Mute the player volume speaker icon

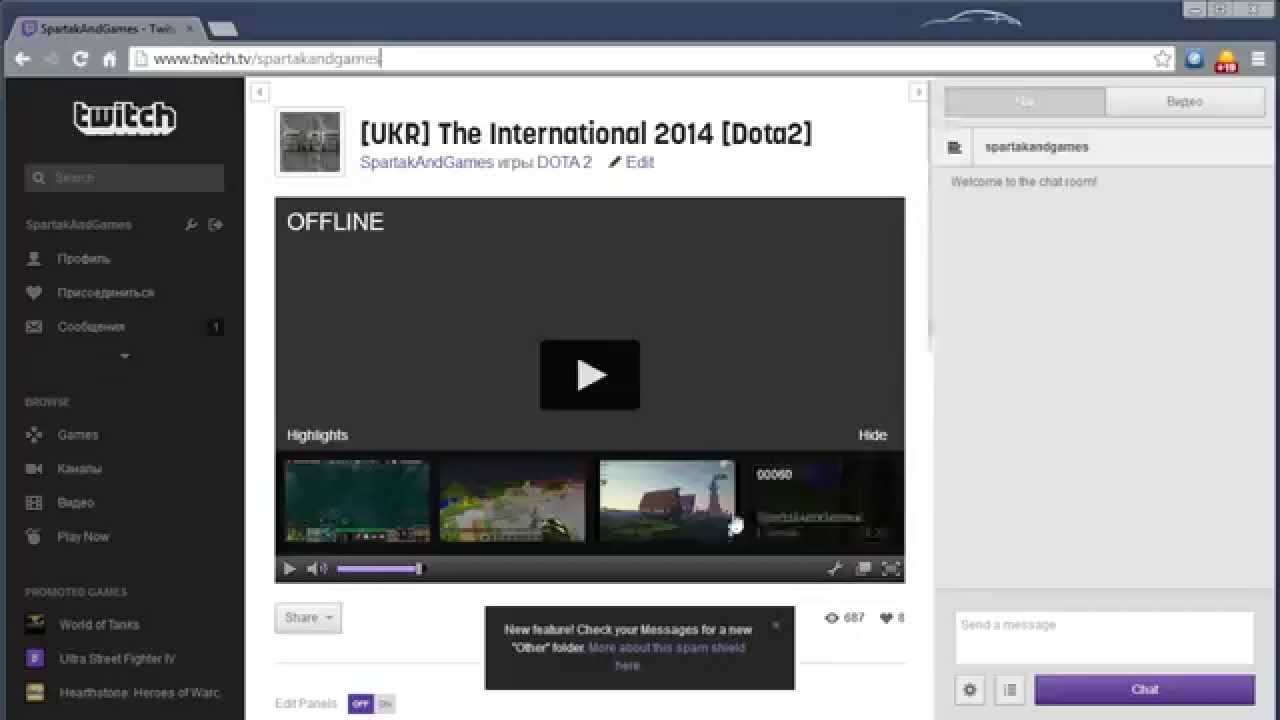(x=316, y=569)
